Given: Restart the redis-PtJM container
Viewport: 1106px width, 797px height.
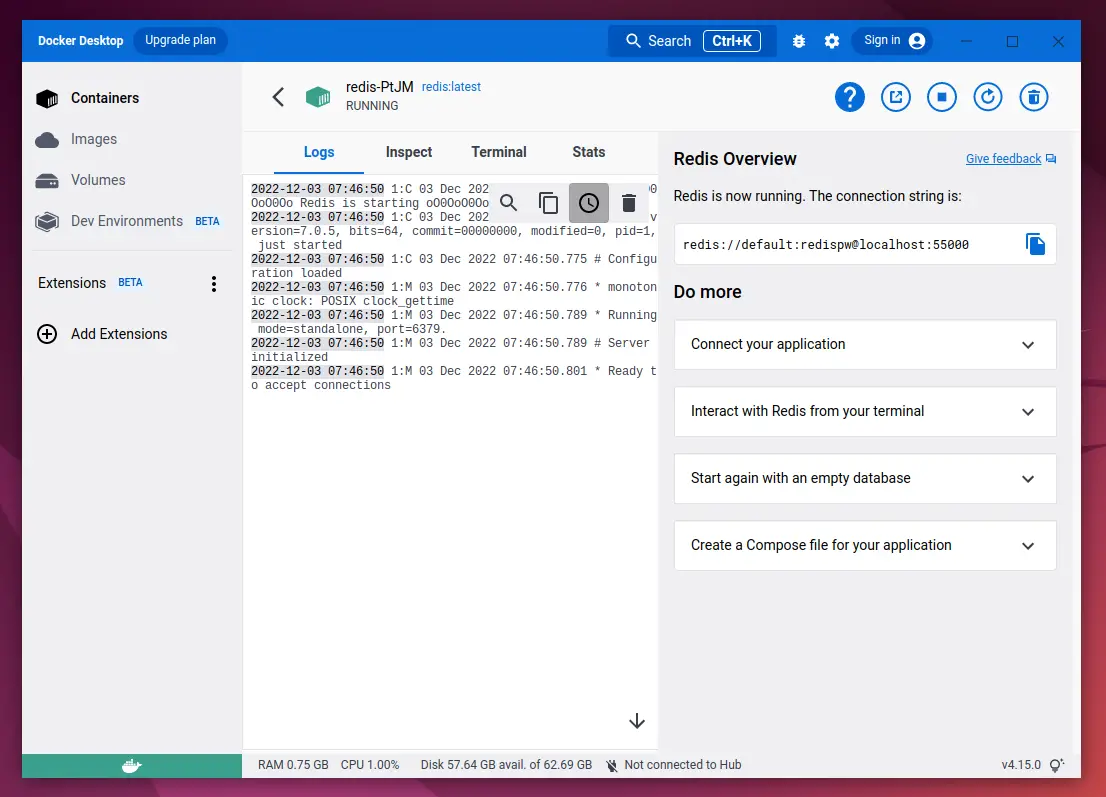Looking at the screenshot, I should click(x=988, y=97).
